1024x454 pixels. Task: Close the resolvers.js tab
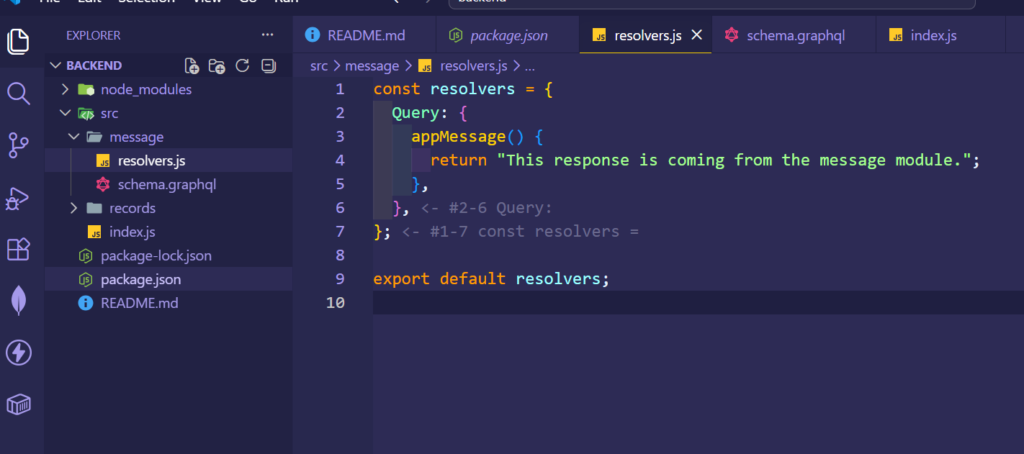pyautogui.click(x=697, y=35)
